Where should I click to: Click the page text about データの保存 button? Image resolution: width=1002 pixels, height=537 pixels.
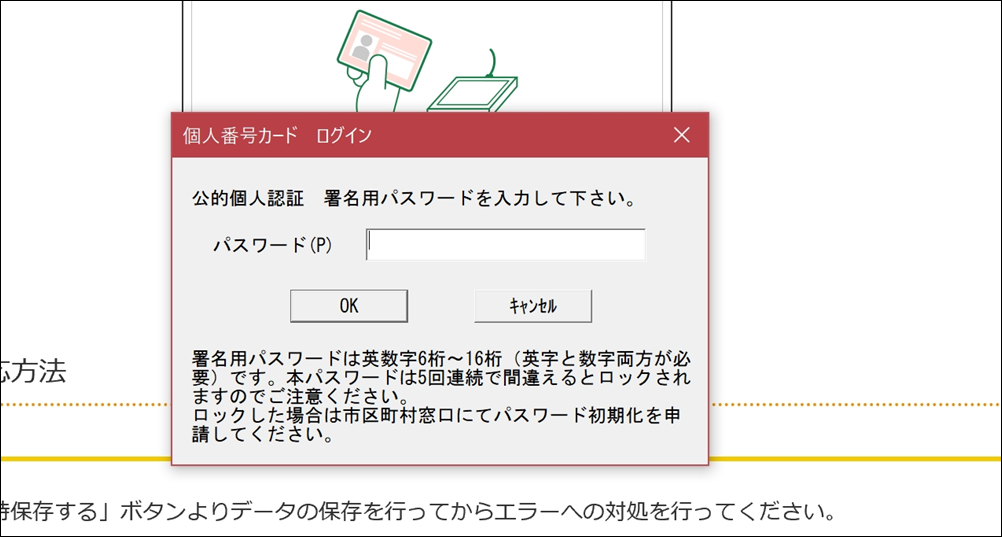(x=419, y=512)
